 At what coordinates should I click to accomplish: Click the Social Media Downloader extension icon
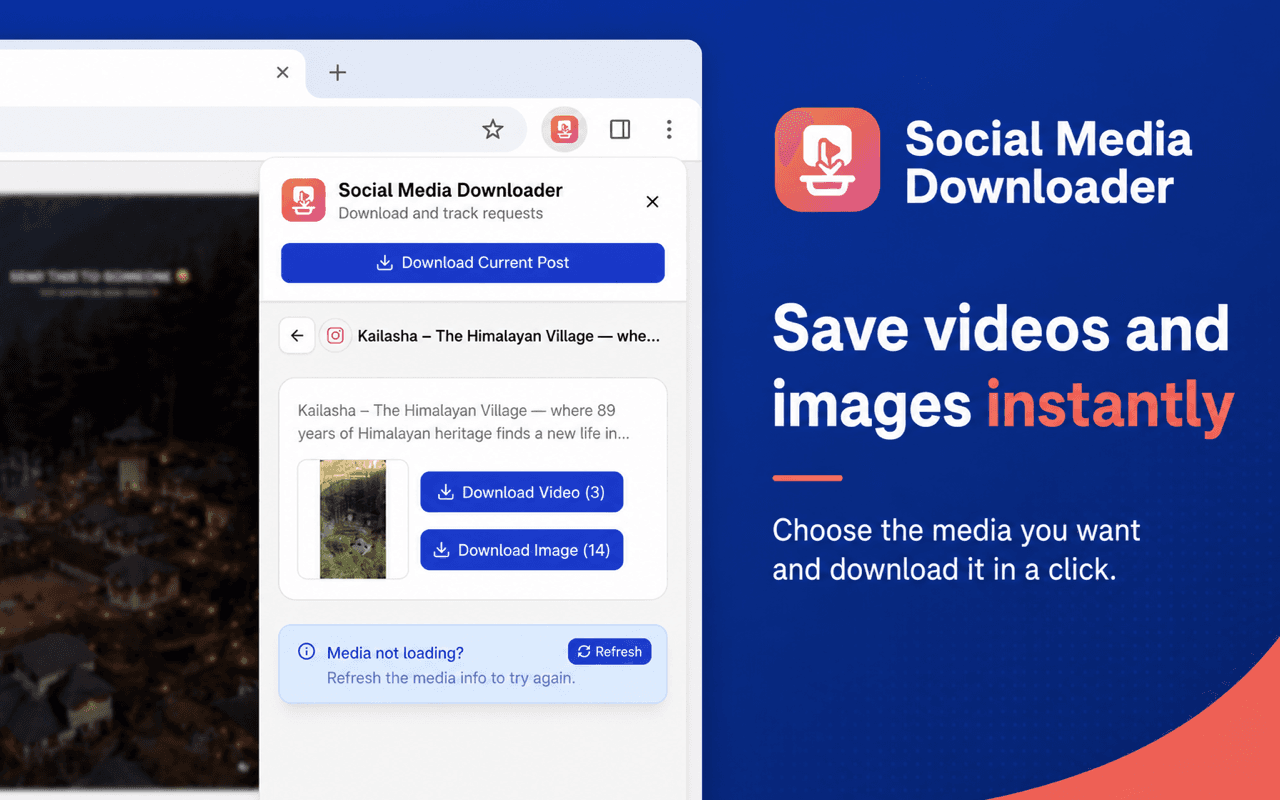coord(565,129)
